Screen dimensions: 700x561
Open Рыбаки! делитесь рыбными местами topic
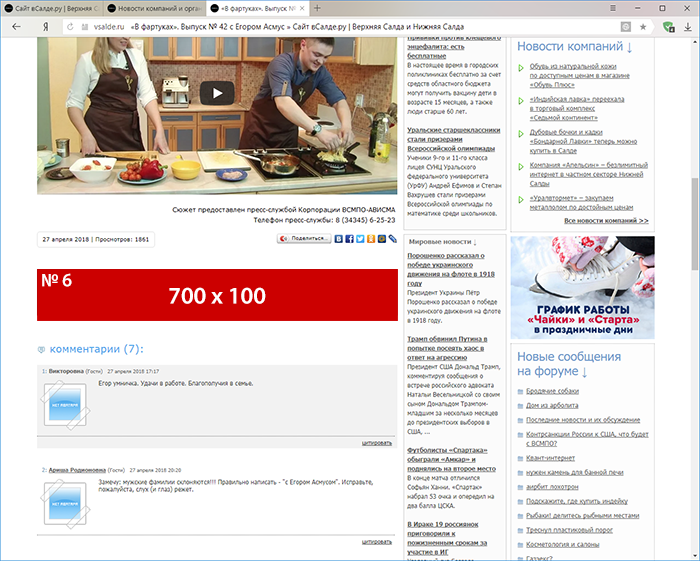[583, 515]
